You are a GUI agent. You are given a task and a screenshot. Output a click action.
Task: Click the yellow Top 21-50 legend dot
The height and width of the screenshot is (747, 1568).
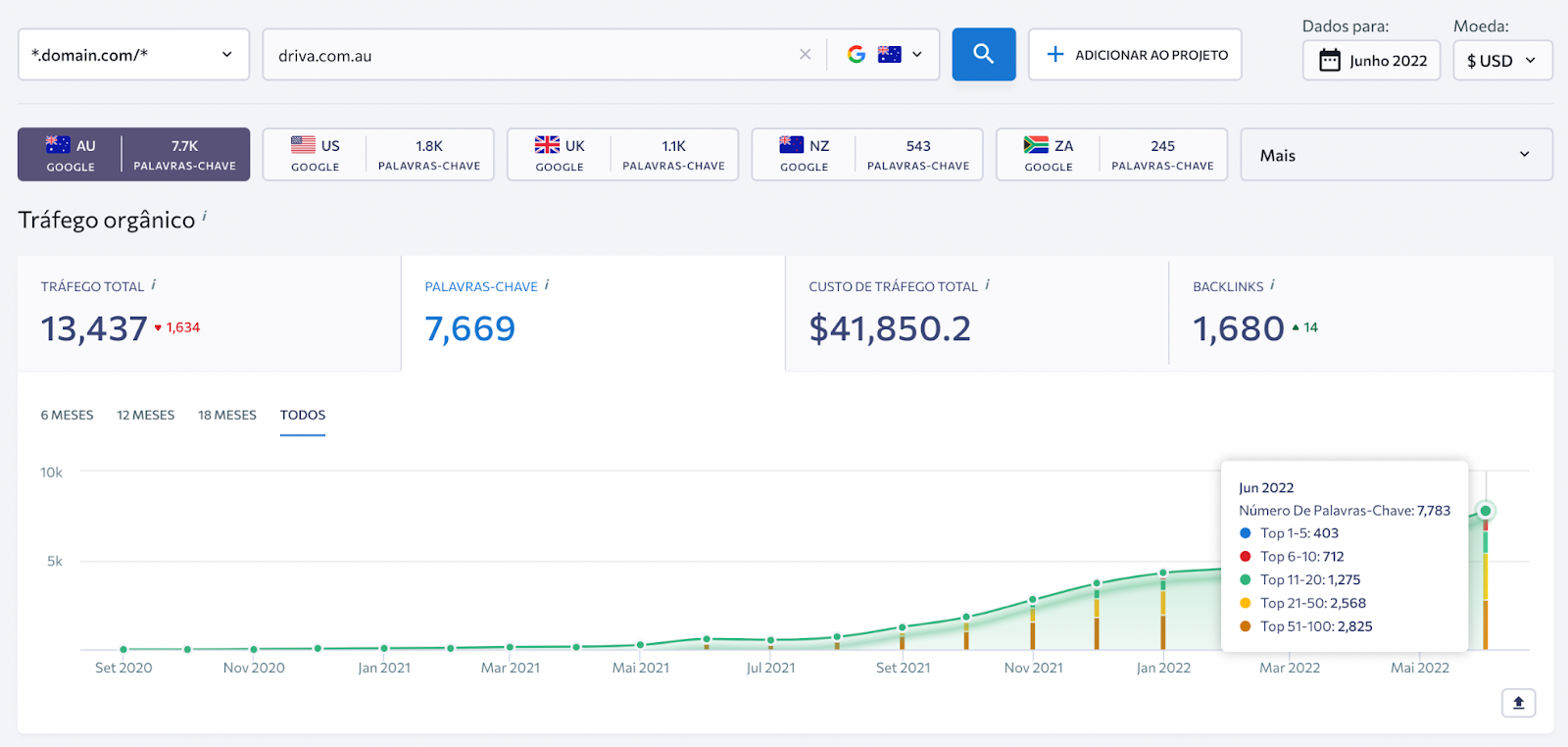(x=1246, y=603)
